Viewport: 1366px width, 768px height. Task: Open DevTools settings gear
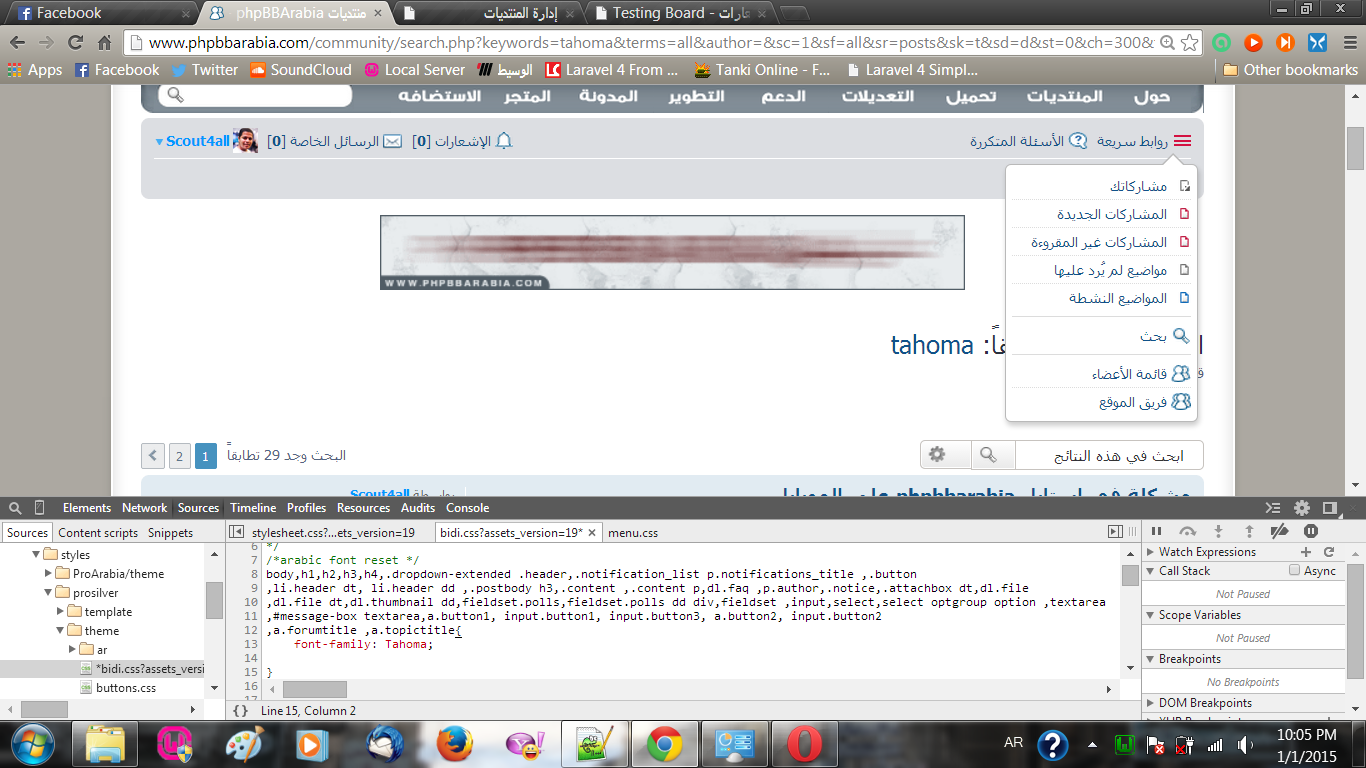point(1302,508)
